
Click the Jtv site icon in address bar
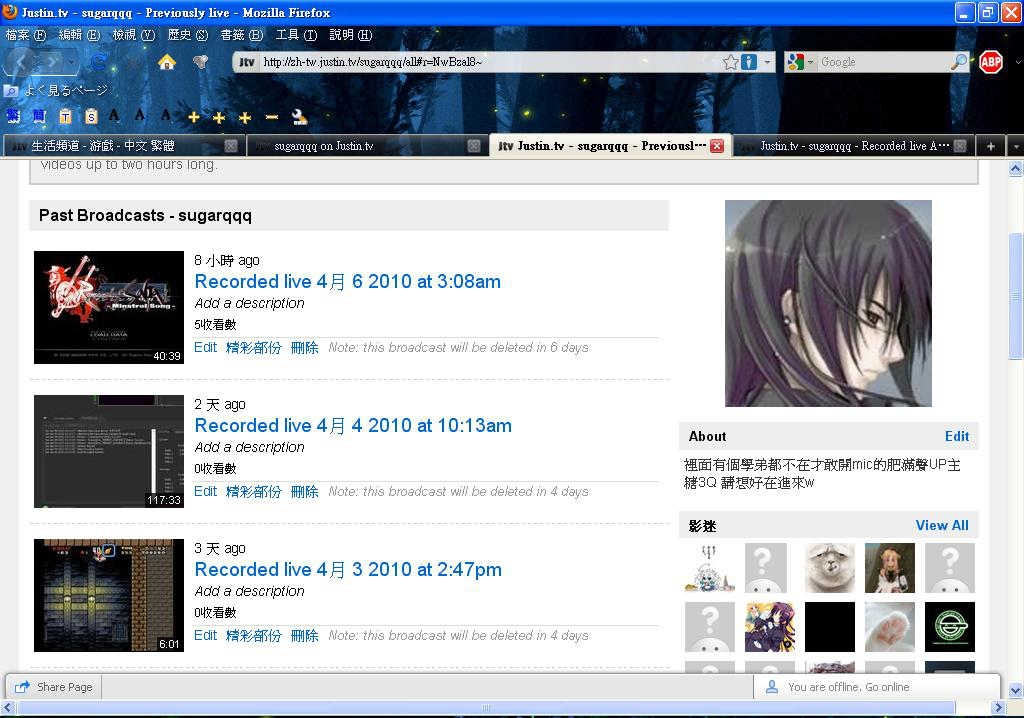pyautogui.click(x=246, y=62)
